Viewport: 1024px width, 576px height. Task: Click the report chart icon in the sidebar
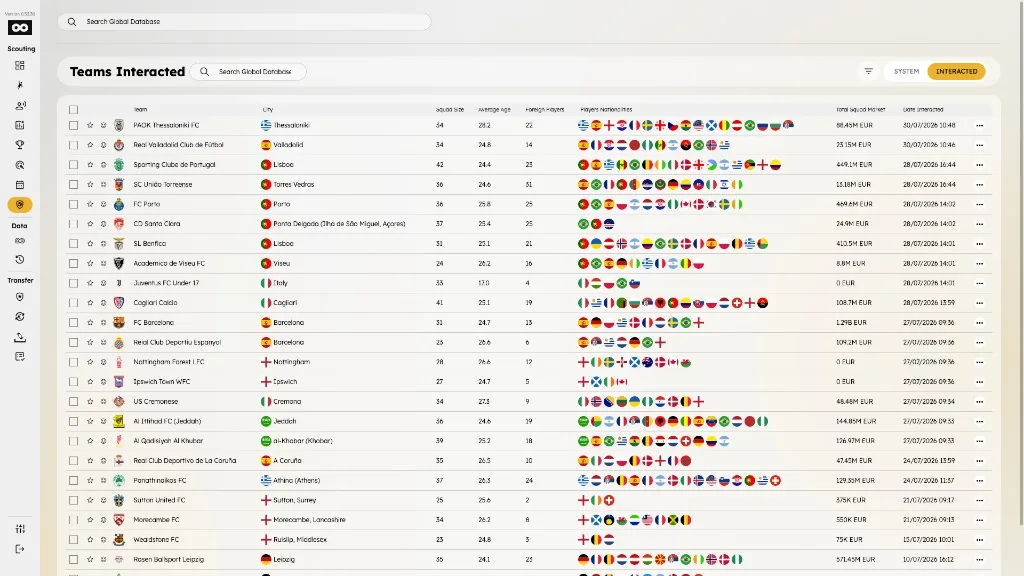tap(20, 125)
